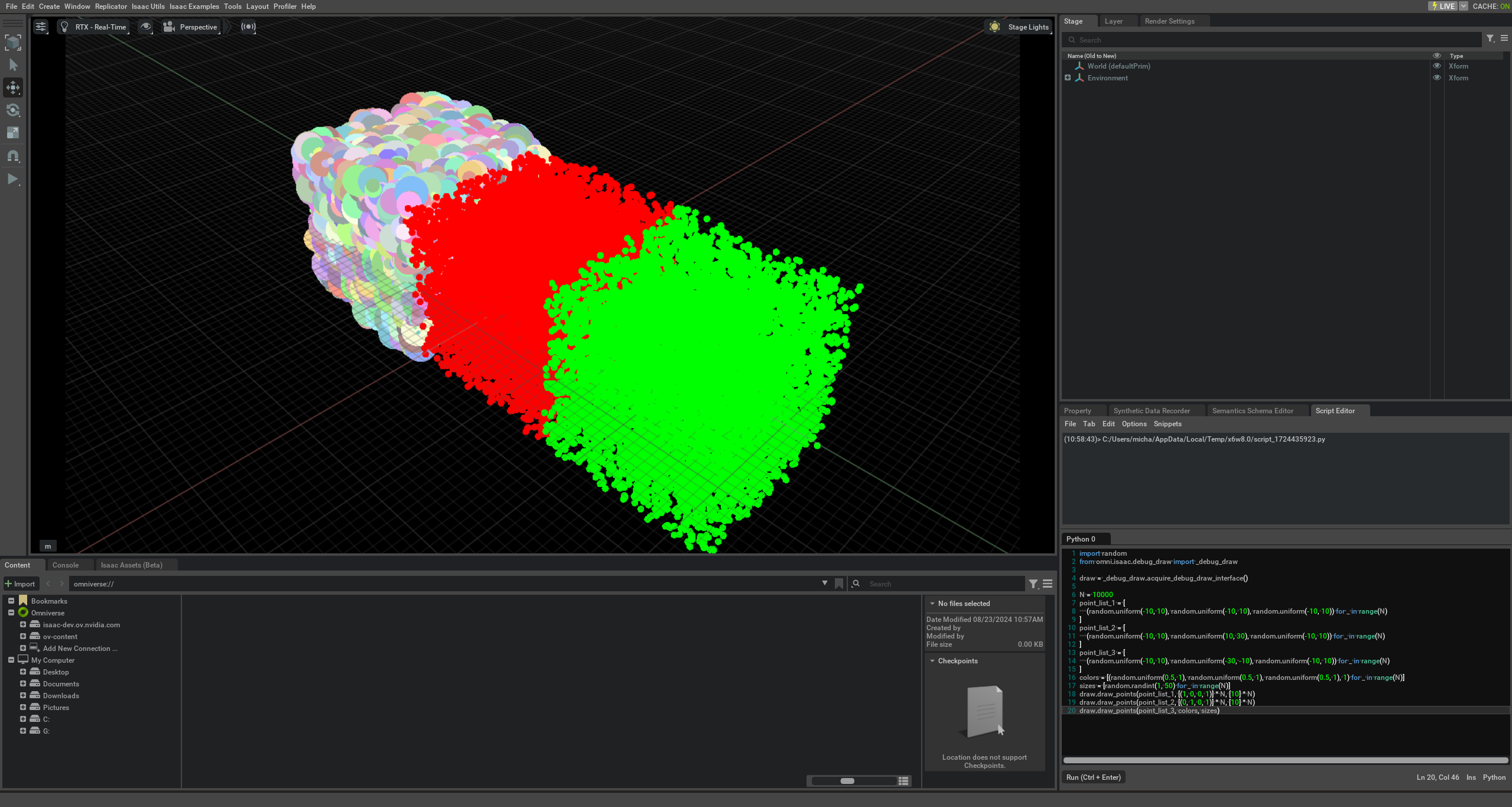Open the Isaac Assets (Beta) tab
Screen dimensions: 1512x807
tap(131, 565)
